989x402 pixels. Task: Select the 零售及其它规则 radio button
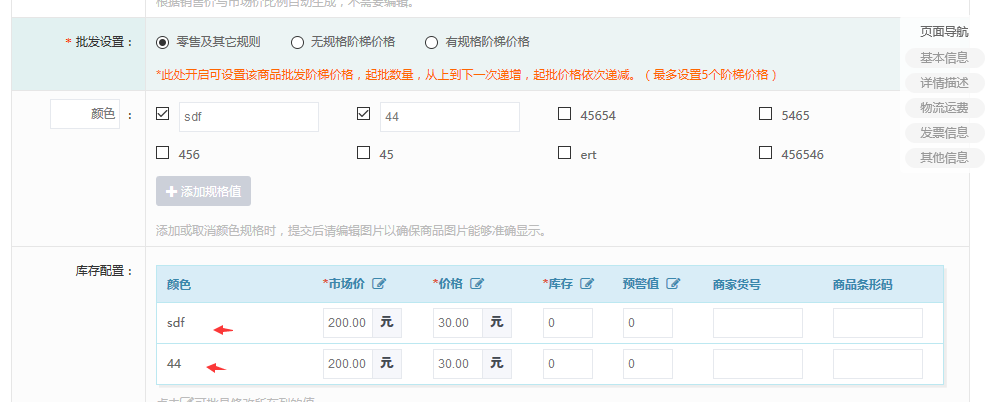pyautogui.click(x=163, y=43)
